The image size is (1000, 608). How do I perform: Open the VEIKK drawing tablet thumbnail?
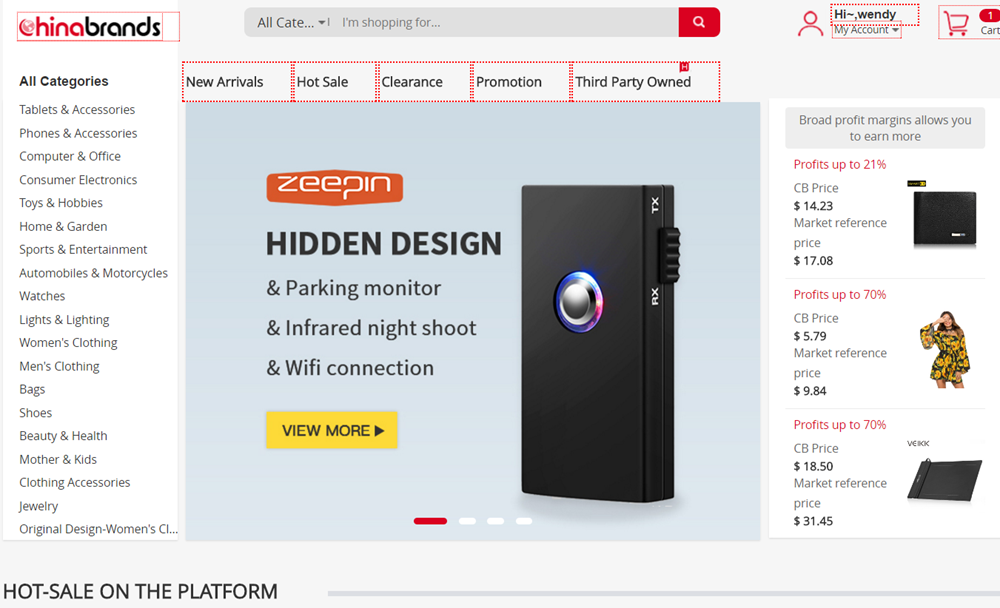(x=945, y=473)
